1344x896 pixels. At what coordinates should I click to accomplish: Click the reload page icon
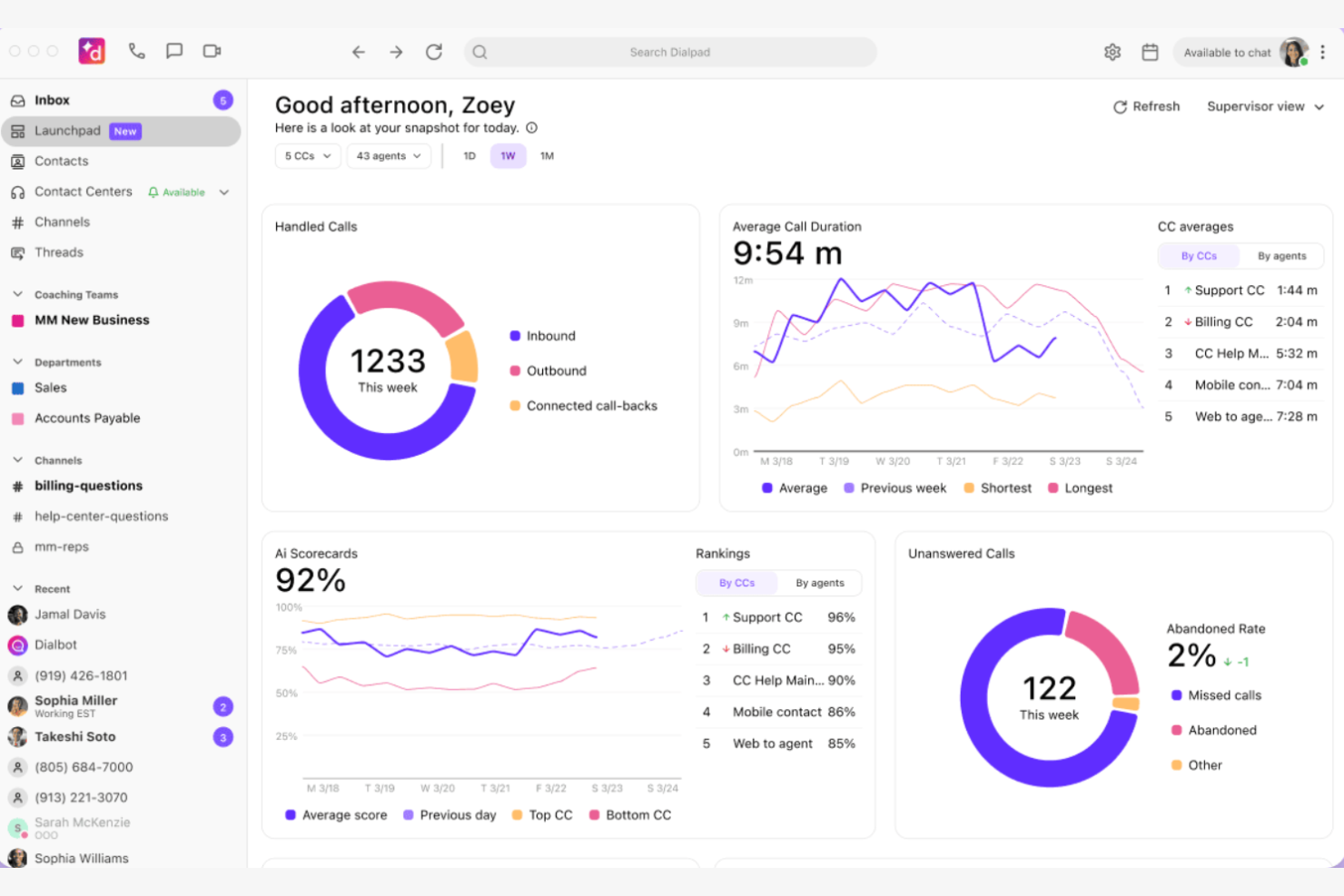tap(434, 53)
